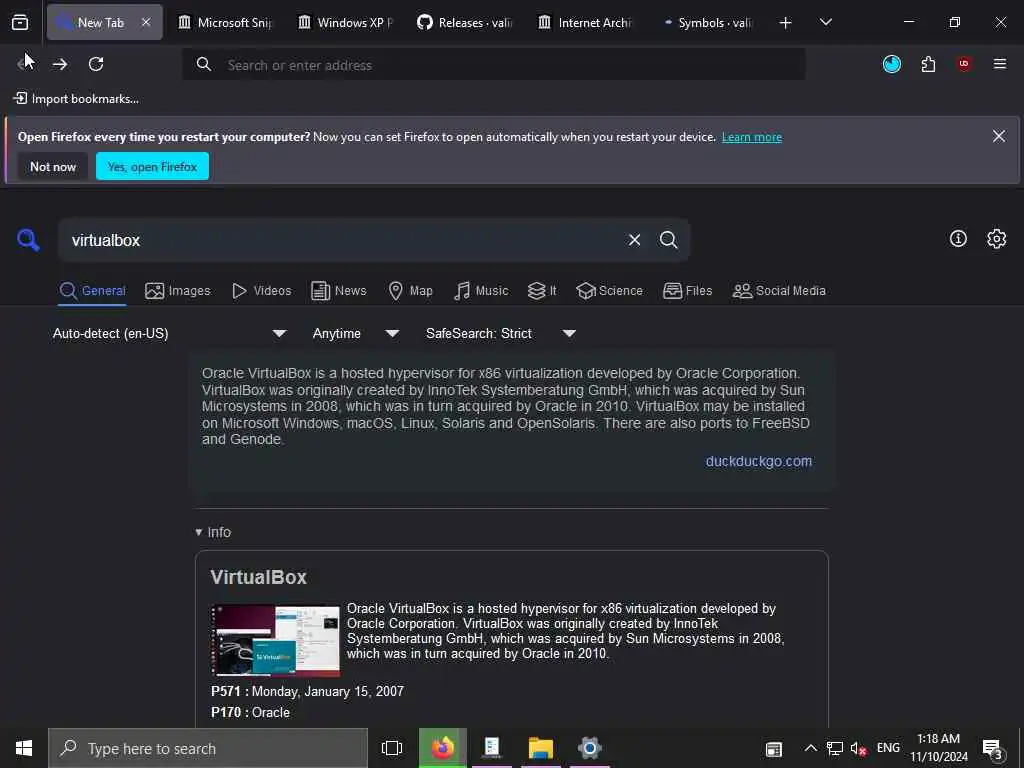Image resolution: width=1024 pixels, height=768 pixels.
Task: Open File Explorer from the taskbar
Action: (541, 748)
